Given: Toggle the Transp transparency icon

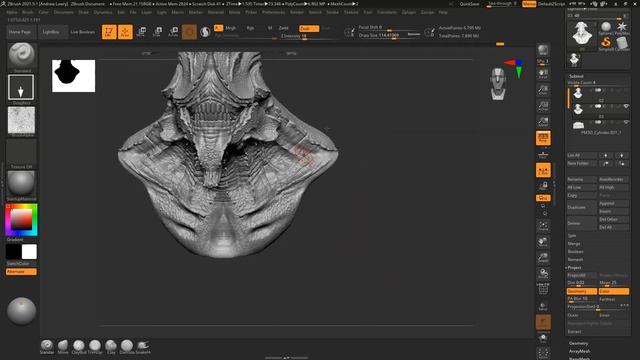Looking at the screenshot, I should point(543,306).
